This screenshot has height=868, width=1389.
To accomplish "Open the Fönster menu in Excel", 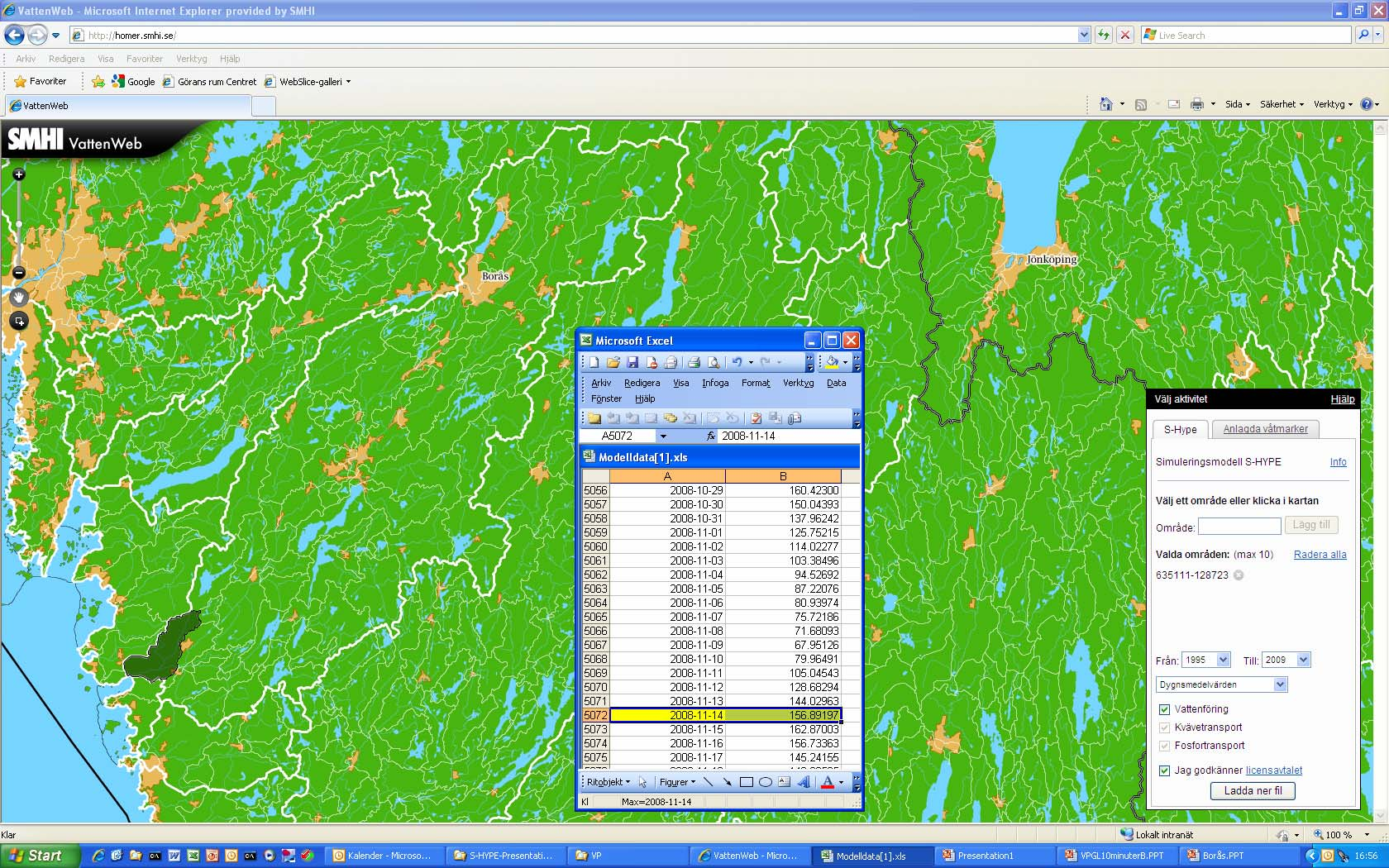I will coord(606,398).
